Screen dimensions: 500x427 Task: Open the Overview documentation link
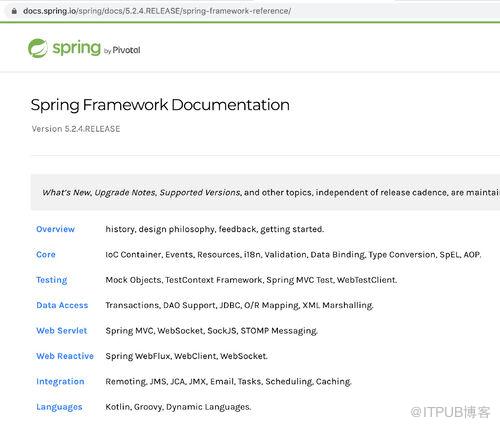pos(55,229)
